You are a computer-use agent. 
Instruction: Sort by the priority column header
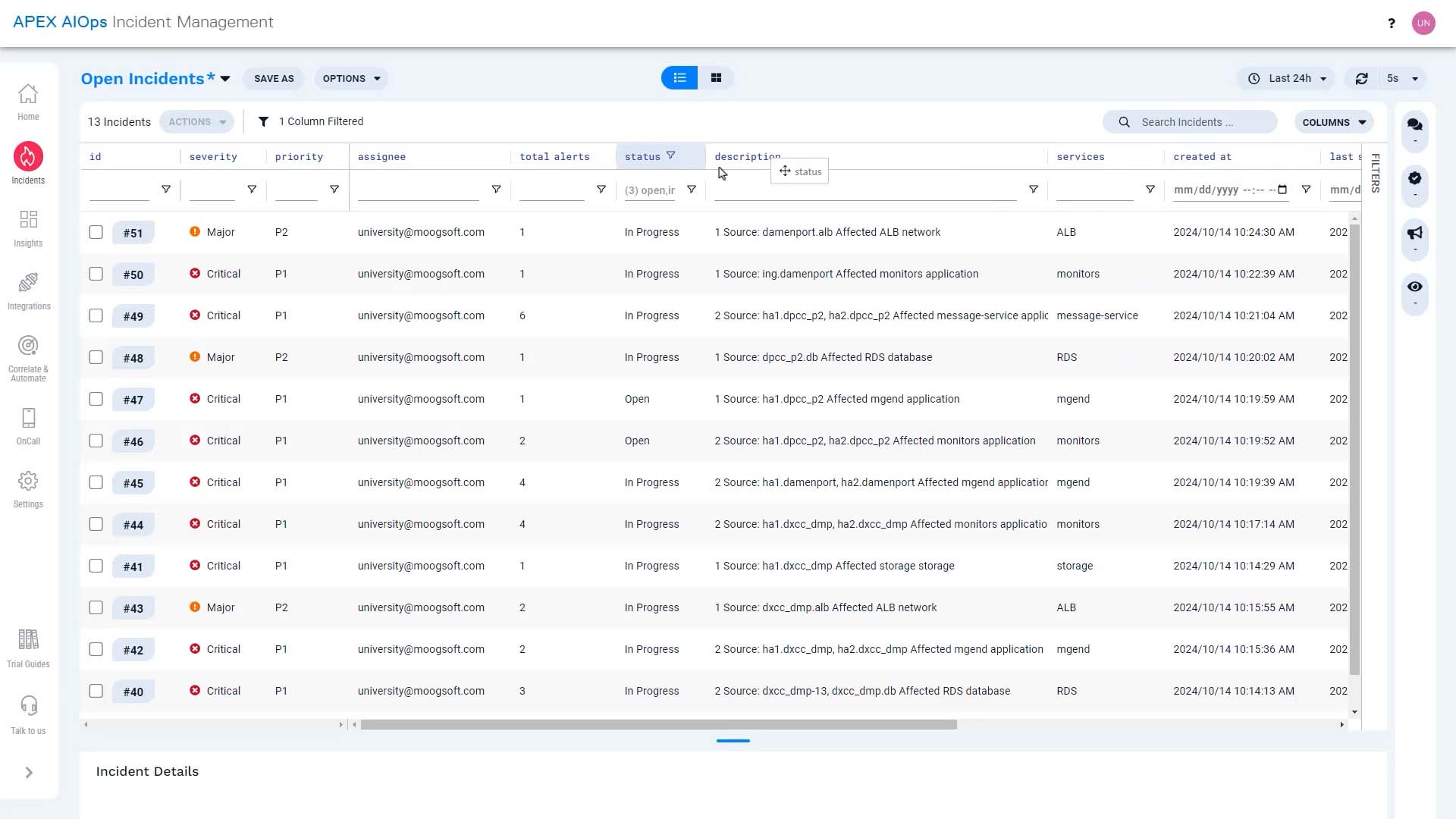coord(299,157)
